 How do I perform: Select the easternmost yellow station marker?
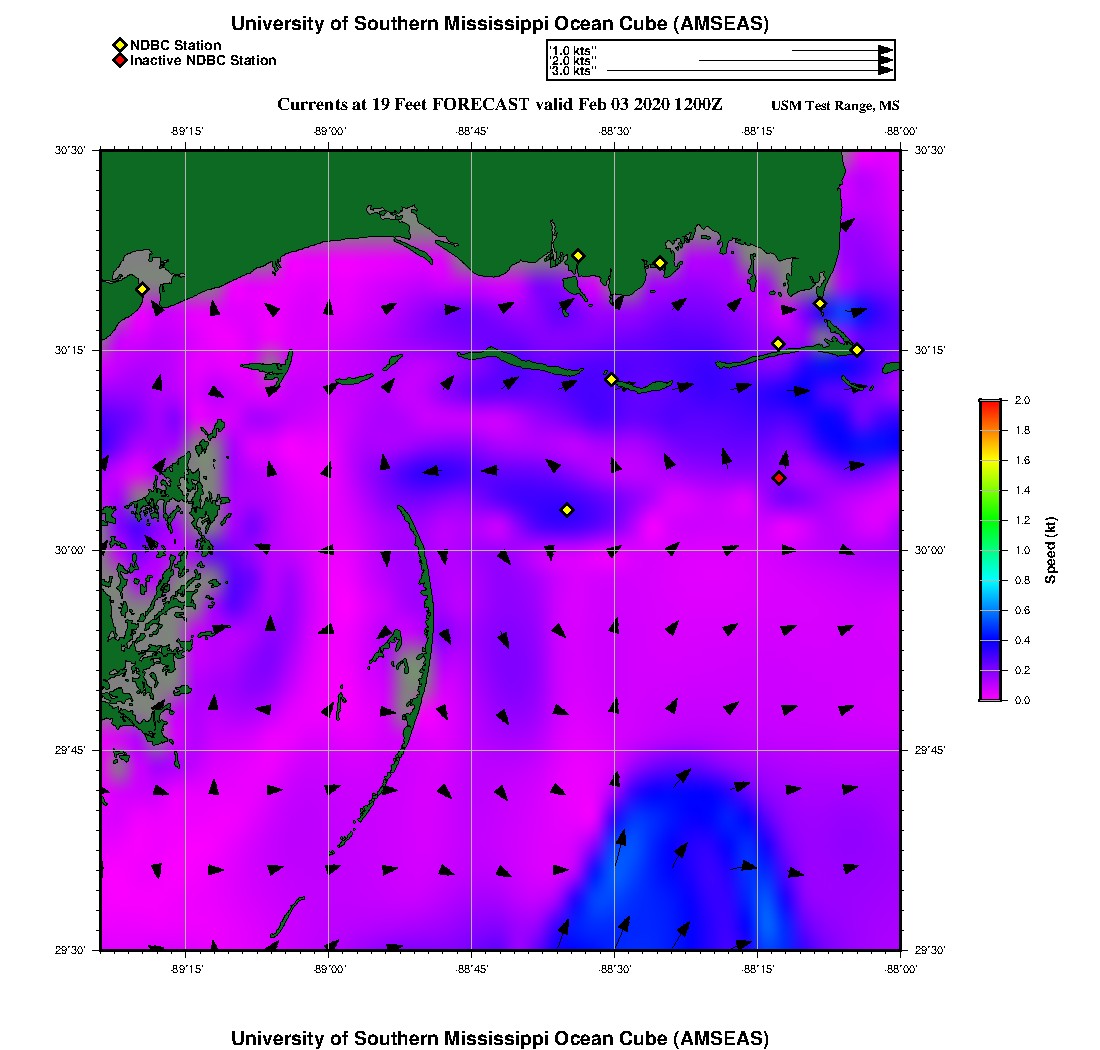pos(857,349)
